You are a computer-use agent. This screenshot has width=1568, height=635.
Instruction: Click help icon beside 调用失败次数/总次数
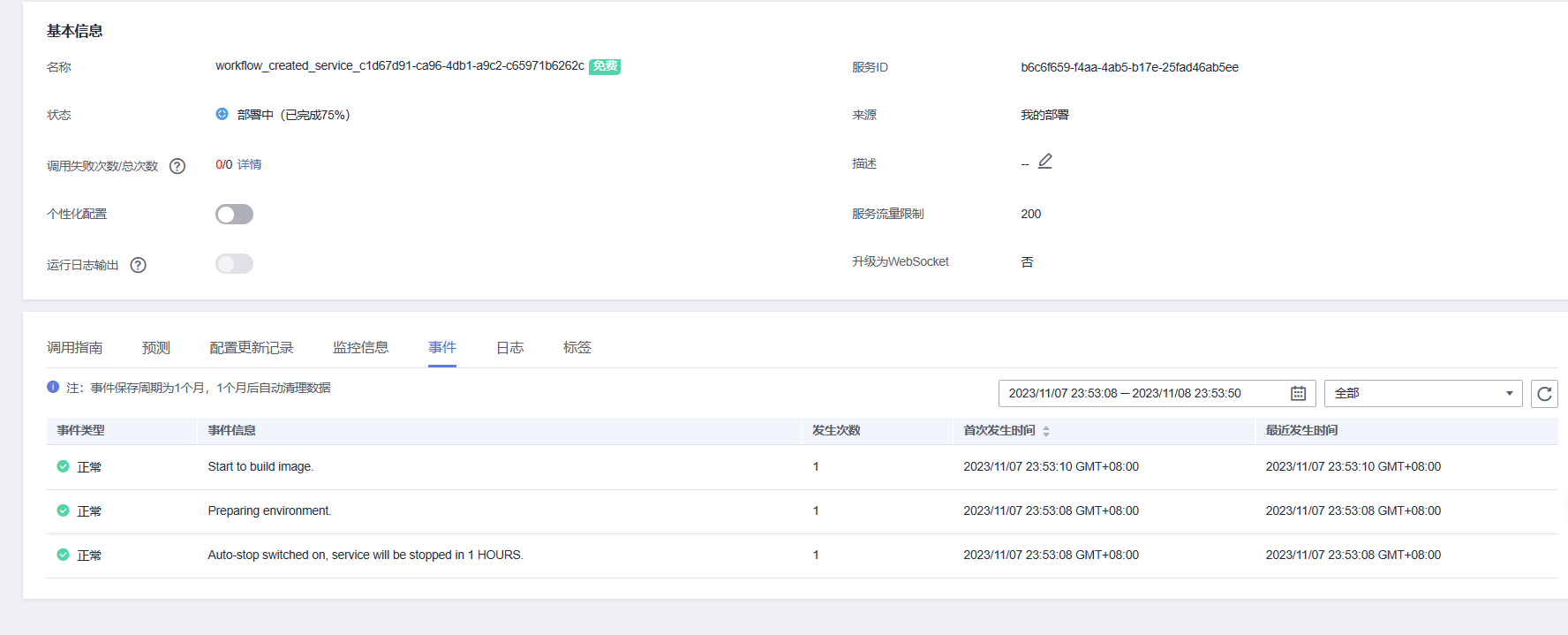coord(177,166)
